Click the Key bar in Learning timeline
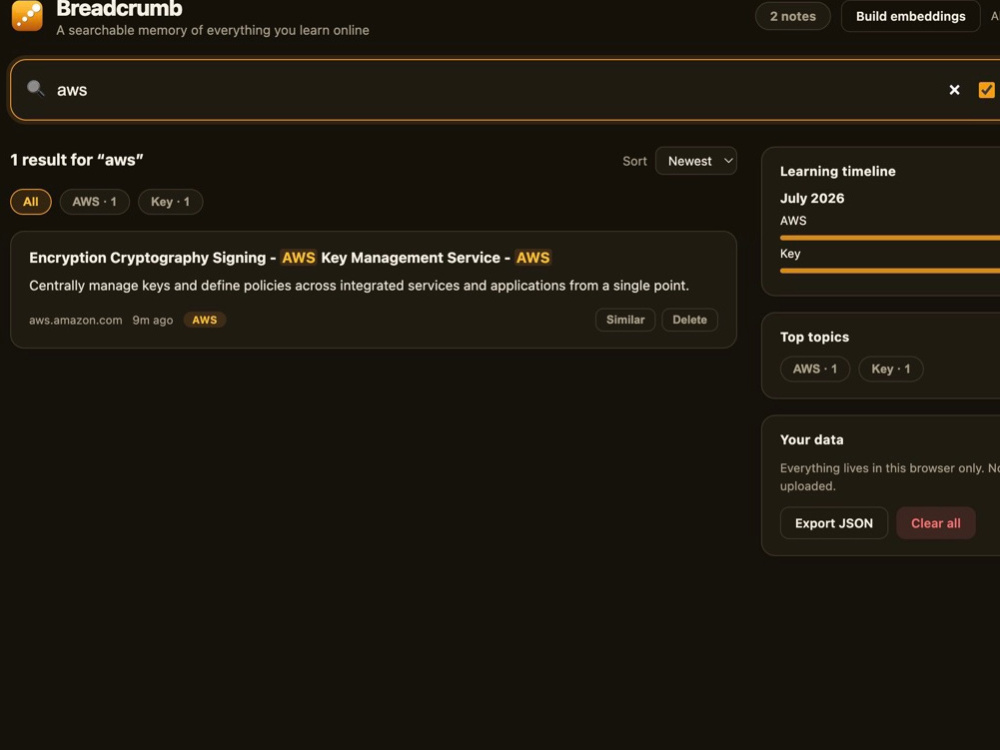This screenshot has height=750, width=1000. (890, 271)
